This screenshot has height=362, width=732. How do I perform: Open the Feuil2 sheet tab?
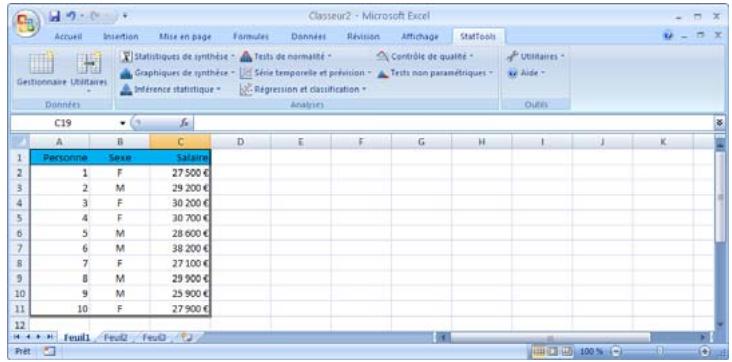tap(115, 337)
